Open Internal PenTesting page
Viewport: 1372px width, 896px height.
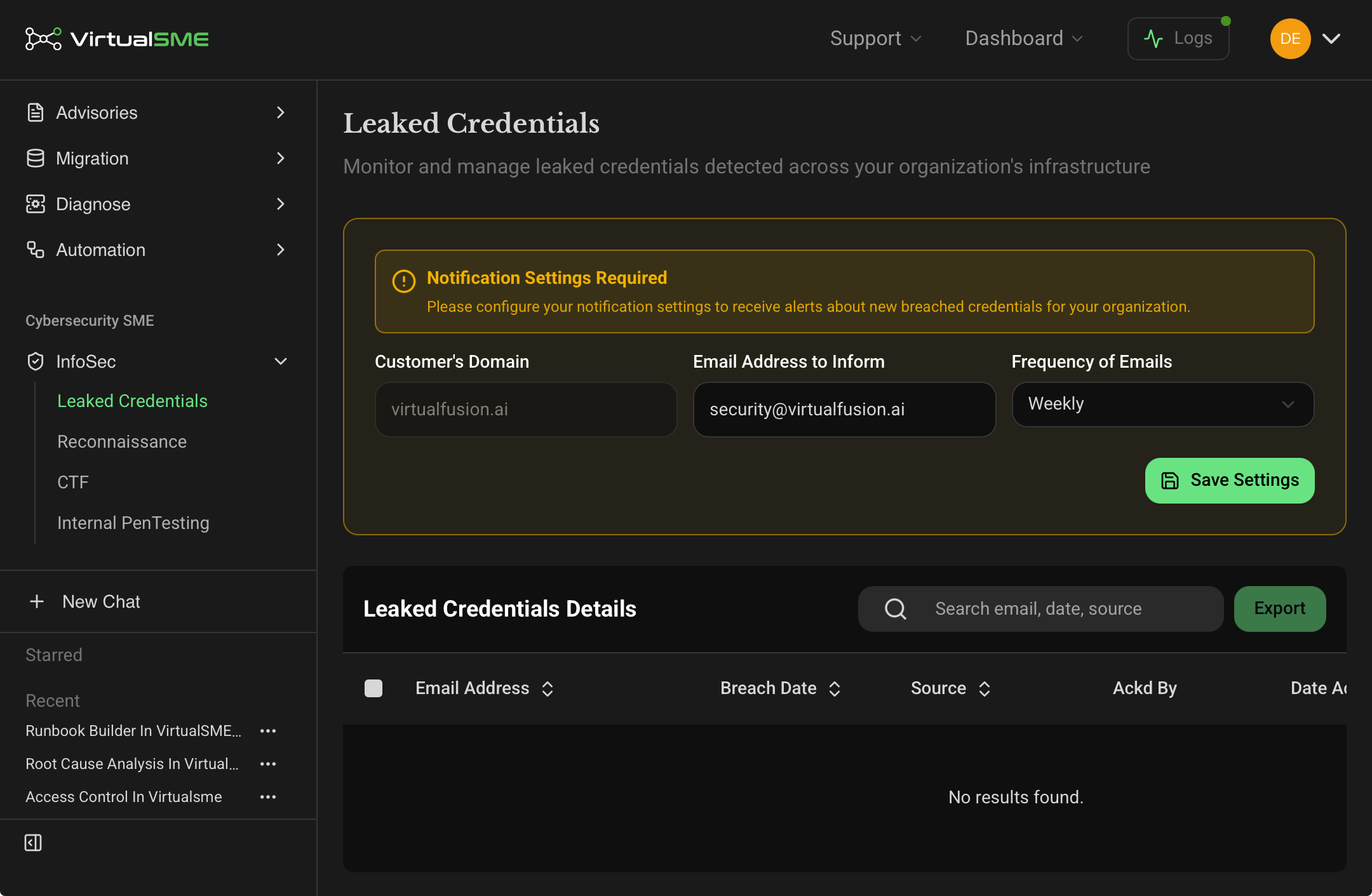click(x=133, y=523)
